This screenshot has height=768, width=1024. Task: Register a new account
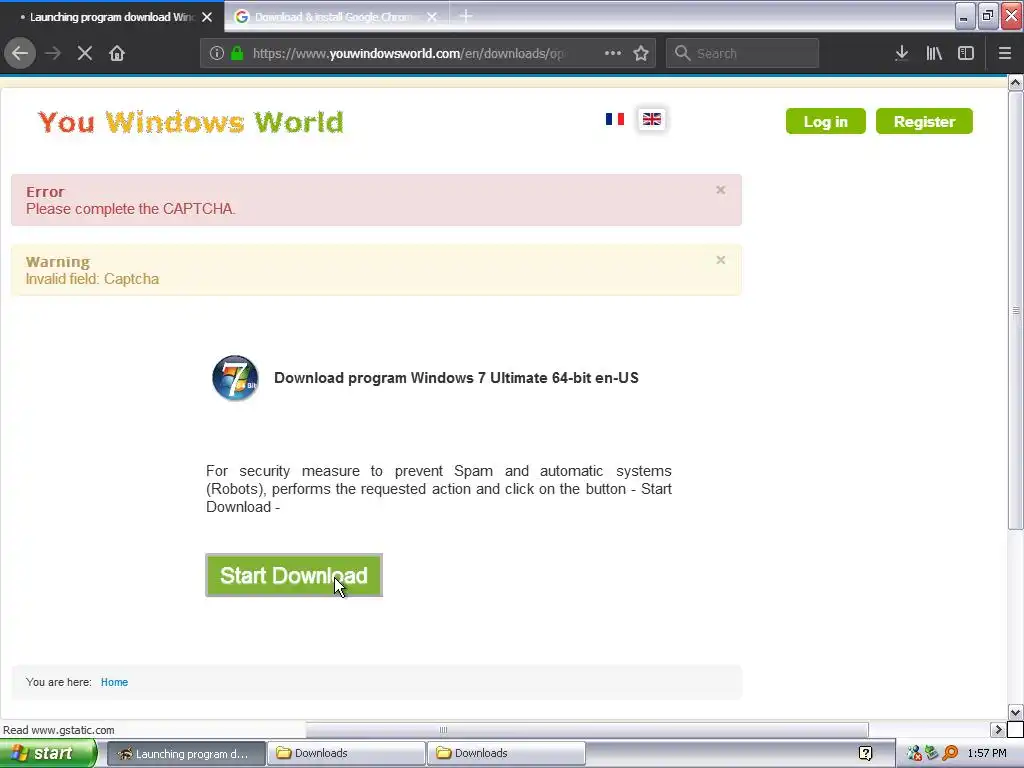click(x=924, y=121)
